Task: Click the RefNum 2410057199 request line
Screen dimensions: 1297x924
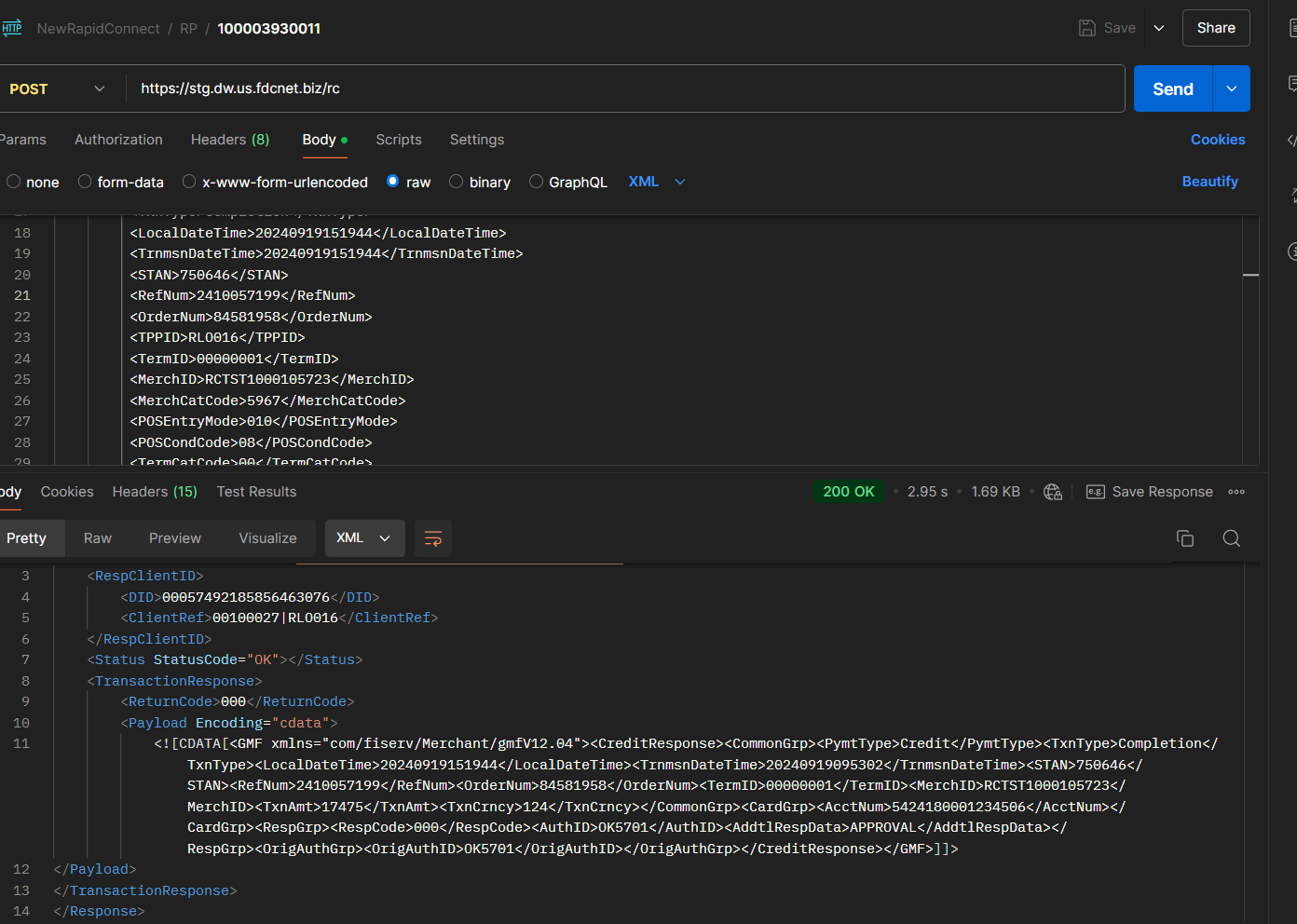Action: [243, 295]
